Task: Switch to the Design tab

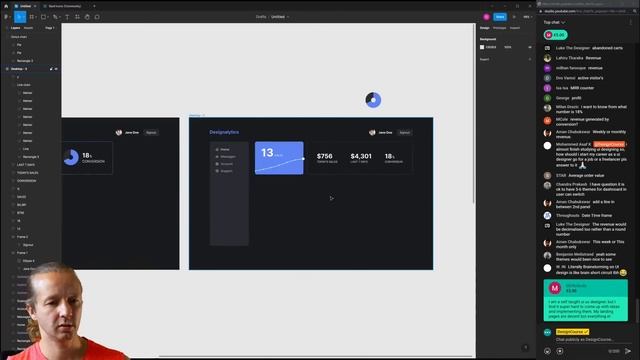Action: tap(484, 28)
